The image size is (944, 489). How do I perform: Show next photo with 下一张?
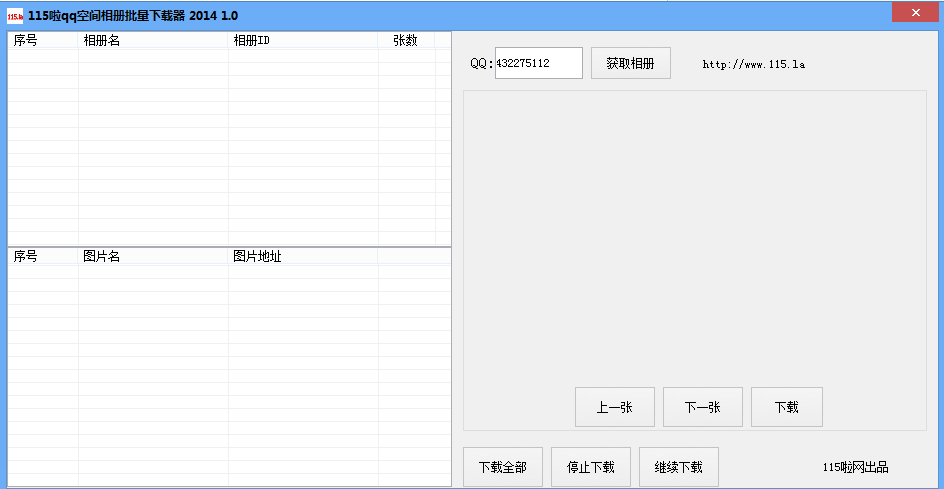pyautogui.click(x=703, y=407)
